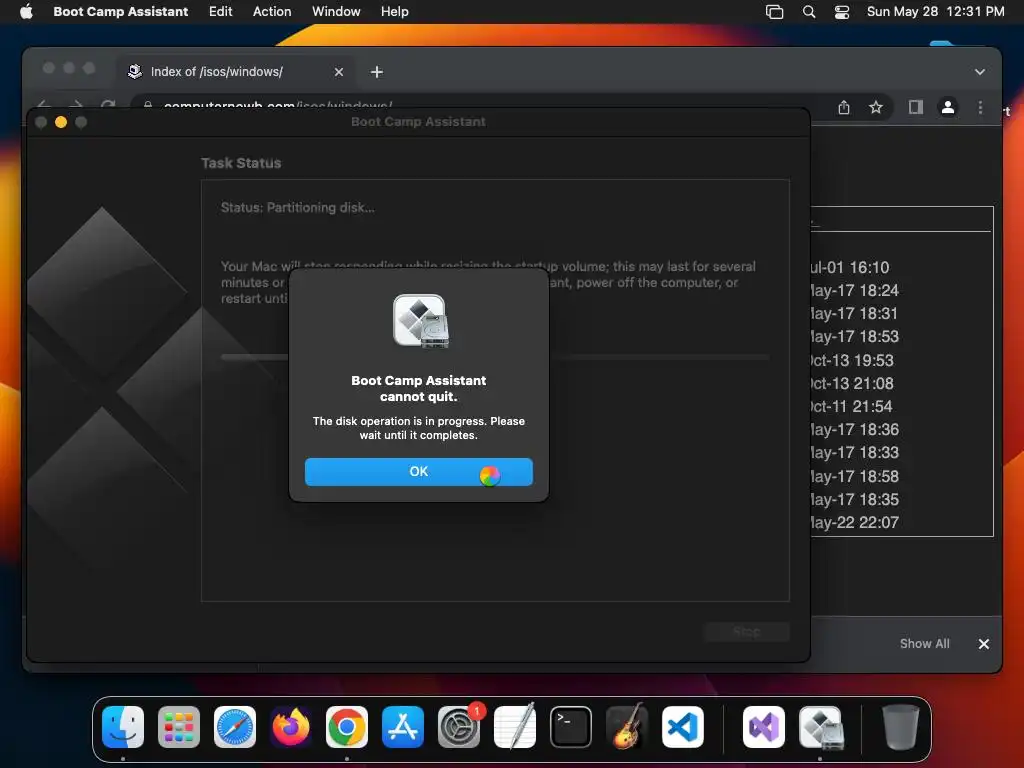Click the partitioning progress bar
Image resolution: width=1024 pixels, height=768 pixels.
click(x=495, y=357)
